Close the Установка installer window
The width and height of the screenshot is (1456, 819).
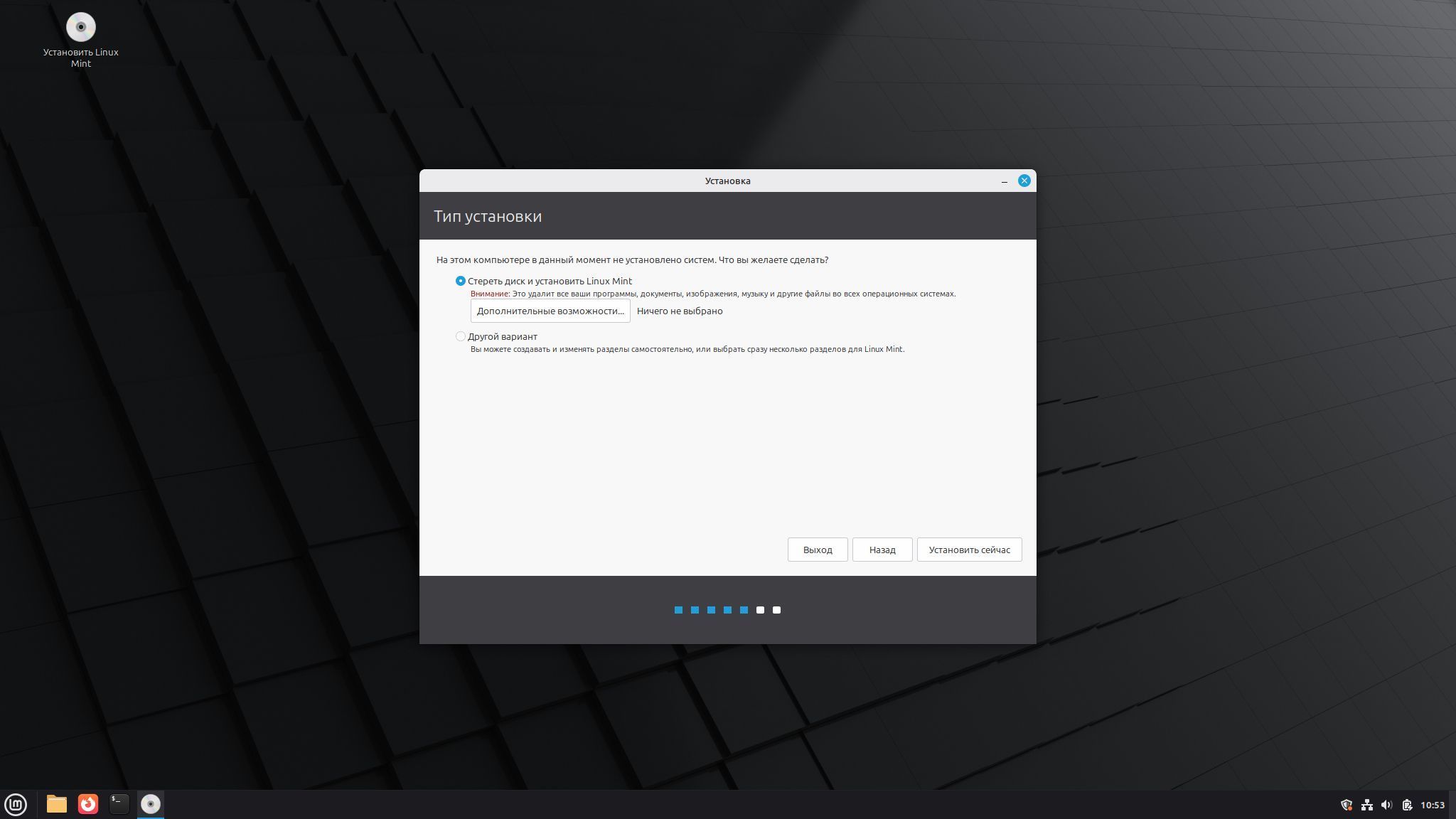(x=1024, y=181)
